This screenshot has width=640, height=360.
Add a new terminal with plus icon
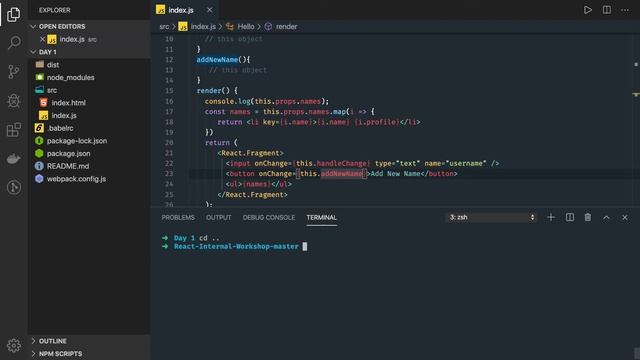pyautogui.click(x=551, y=217)
